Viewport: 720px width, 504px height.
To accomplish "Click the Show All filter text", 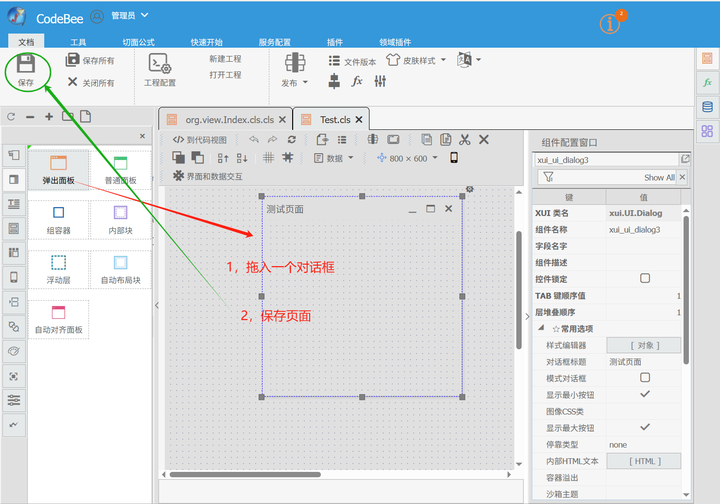I will point(659,177).
